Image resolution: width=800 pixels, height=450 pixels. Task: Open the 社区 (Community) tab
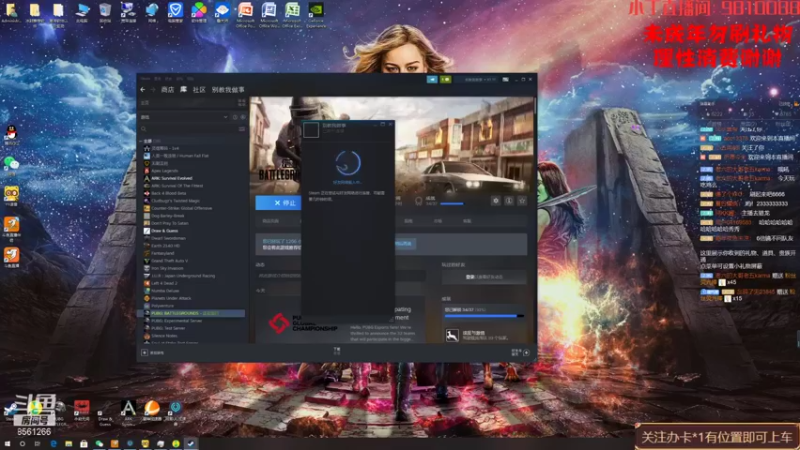199,90
